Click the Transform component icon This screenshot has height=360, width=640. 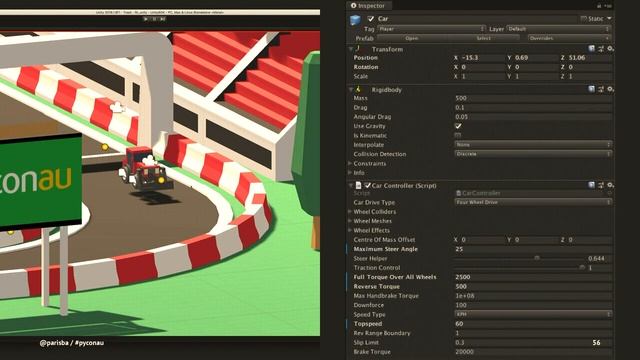tap(358, 49)
